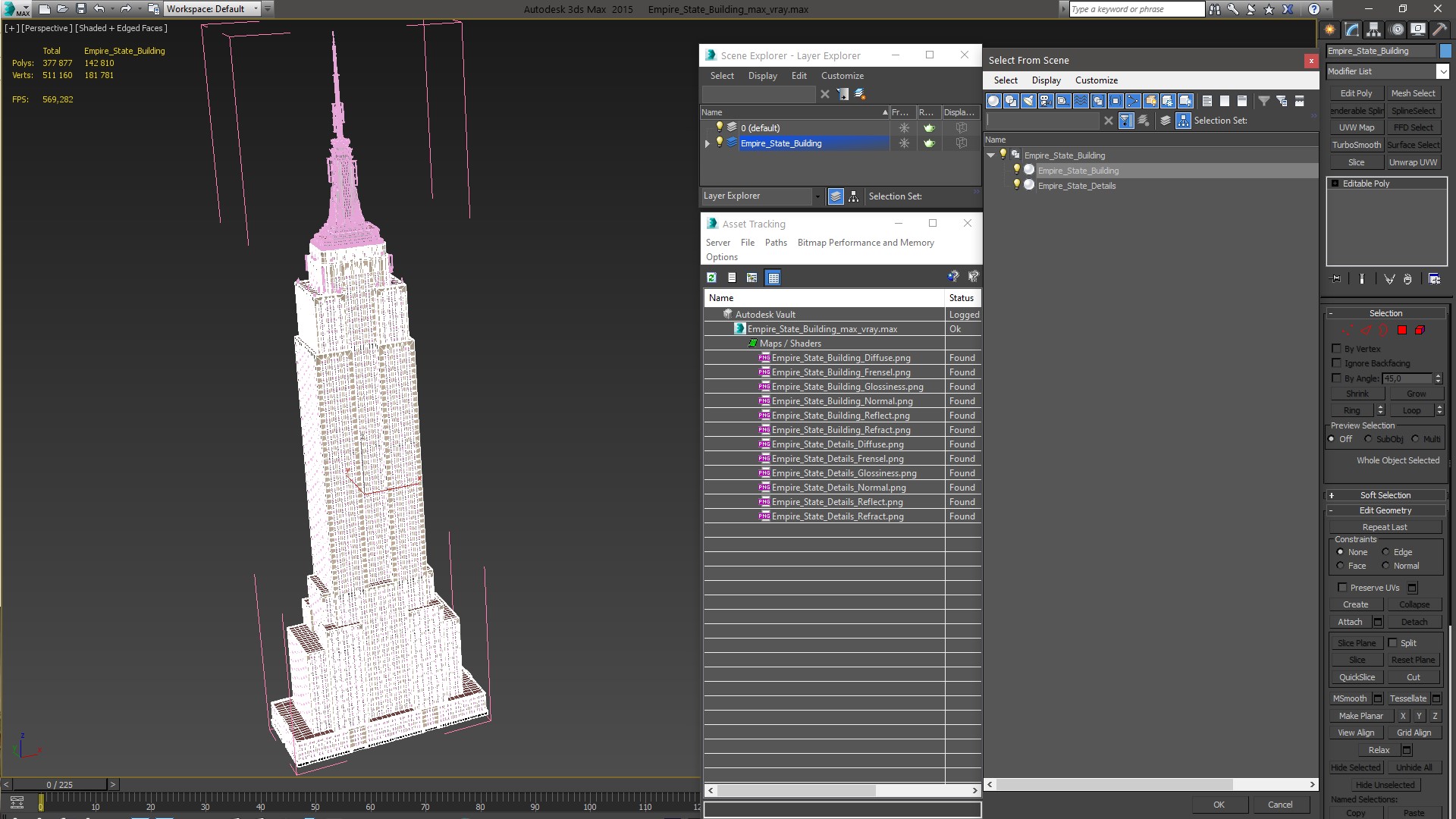Select Face constraint radio button
This screenshot has height=819, width=1456.
pyautogui.click(x=1340, y=566)
